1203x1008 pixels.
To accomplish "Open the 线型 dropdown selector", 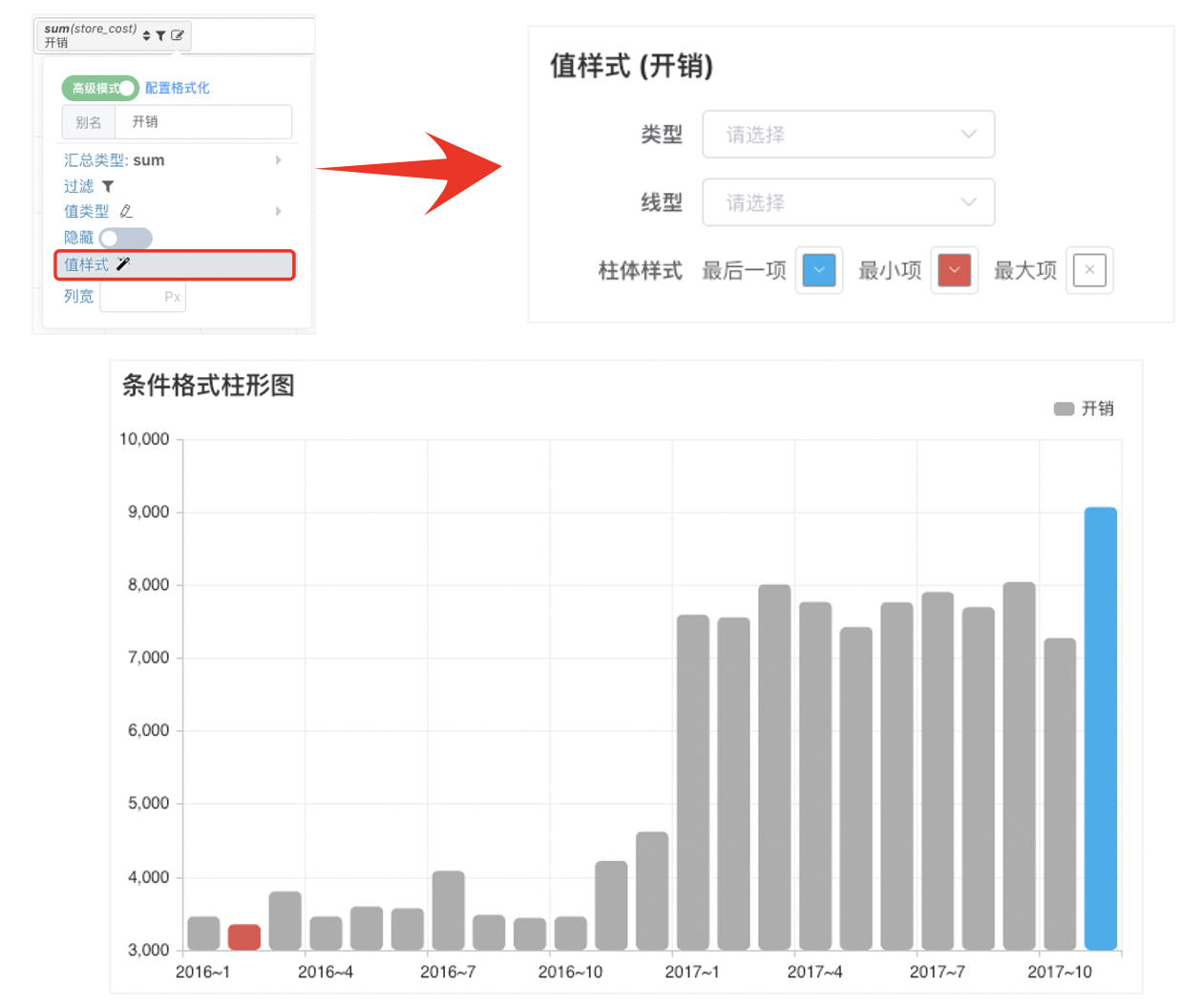I will 849,202.
